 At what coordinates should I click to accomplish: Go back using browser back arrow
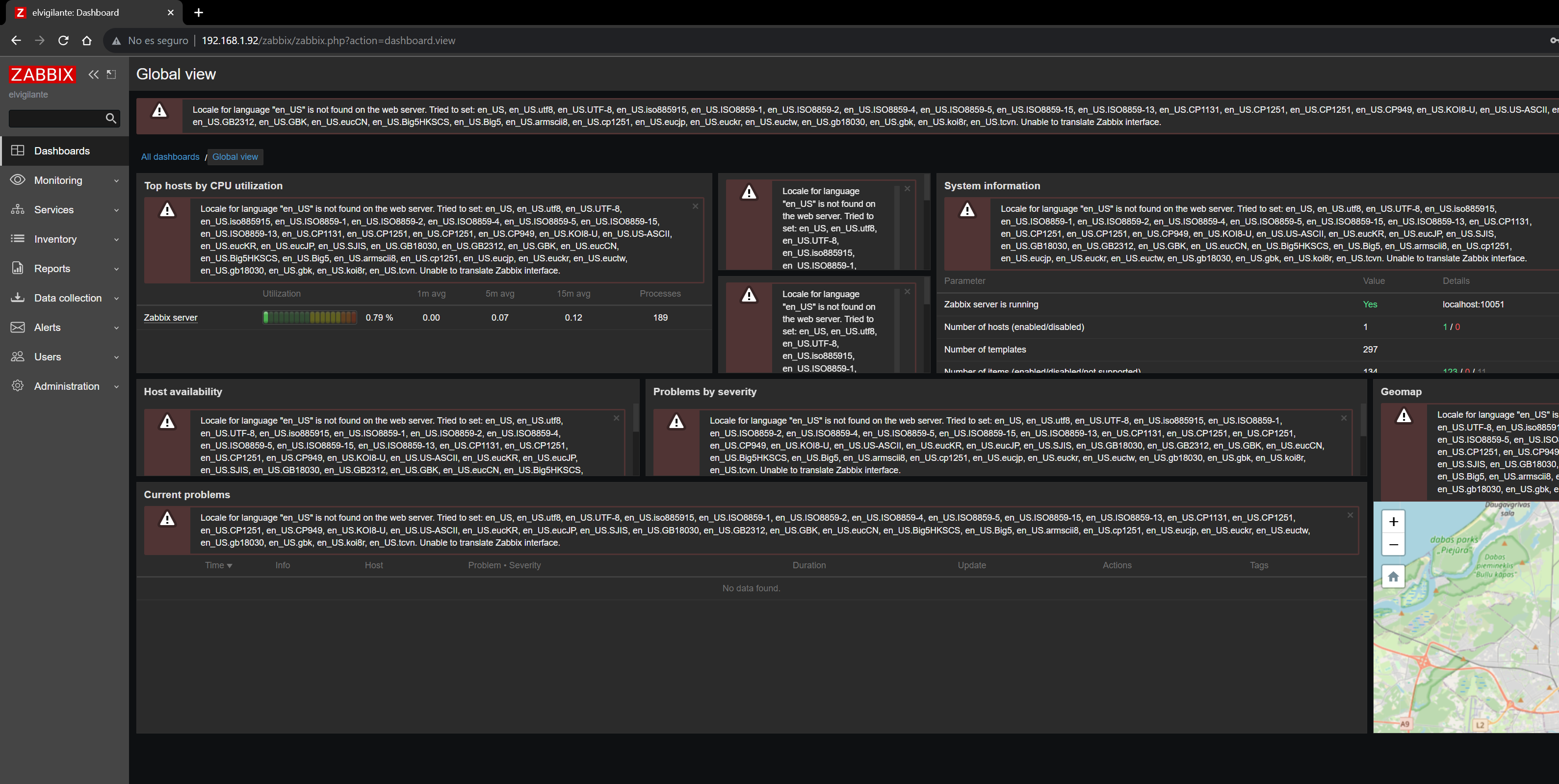point(16,41)
